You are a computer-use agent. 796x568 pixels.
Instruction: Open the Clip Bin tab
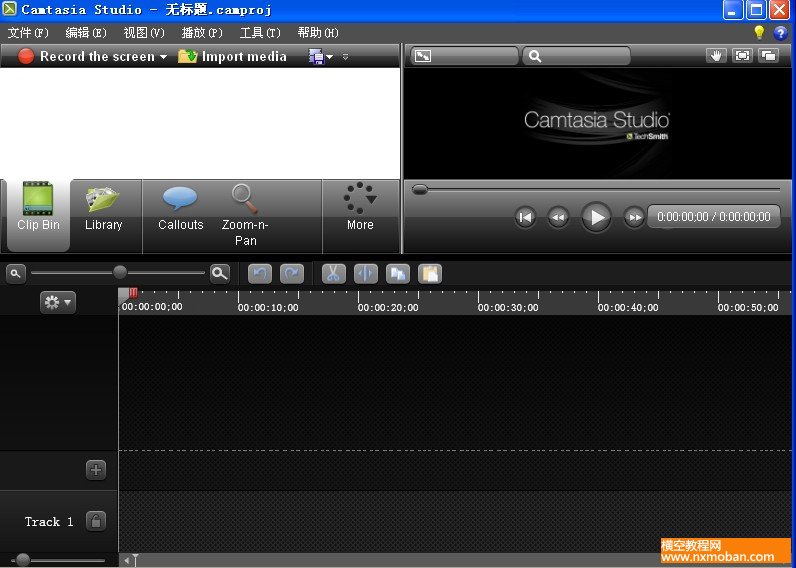[x=38, y=208]
